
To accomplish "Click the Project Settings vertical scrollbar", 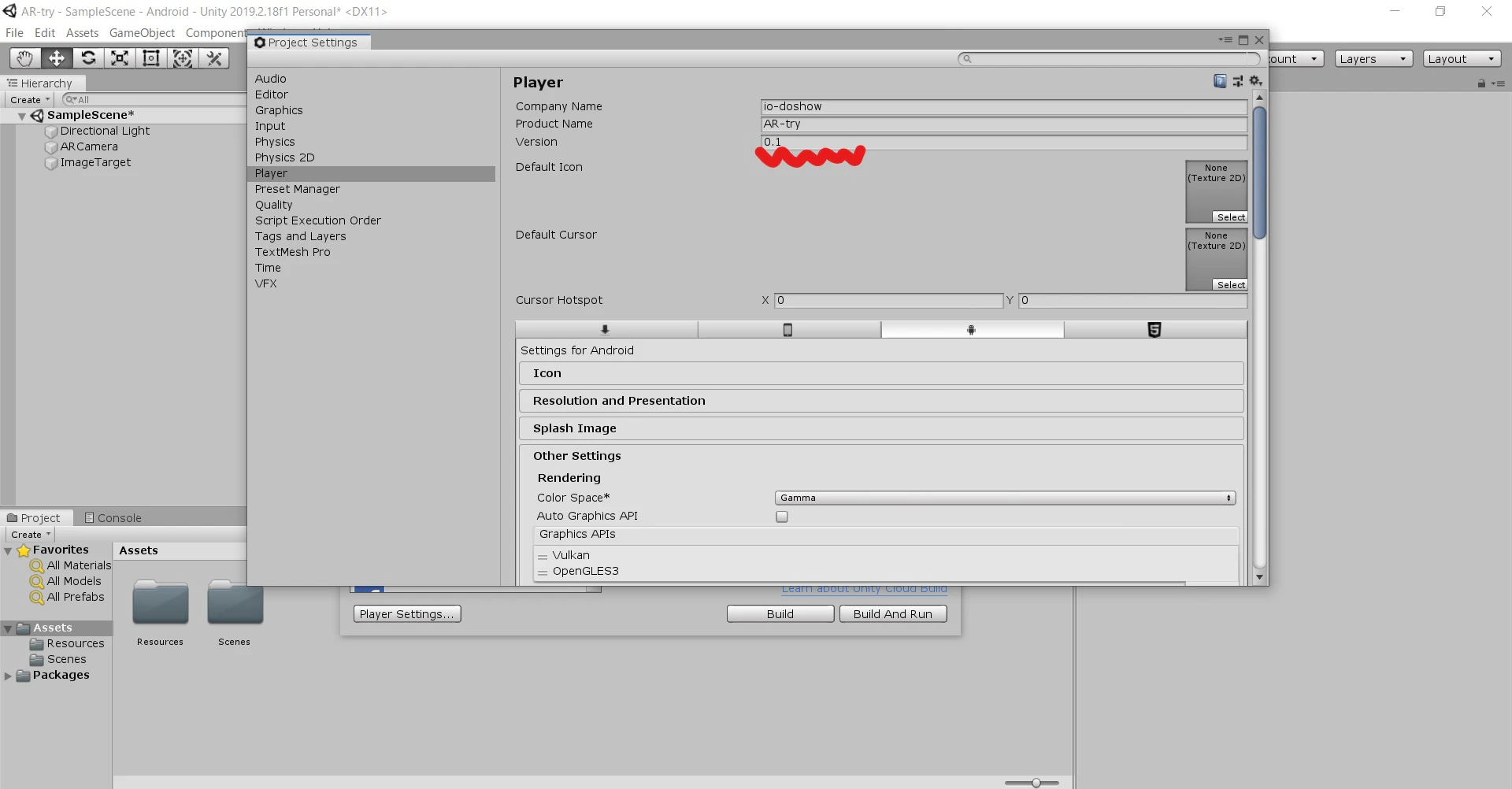I will [1259, 172].
